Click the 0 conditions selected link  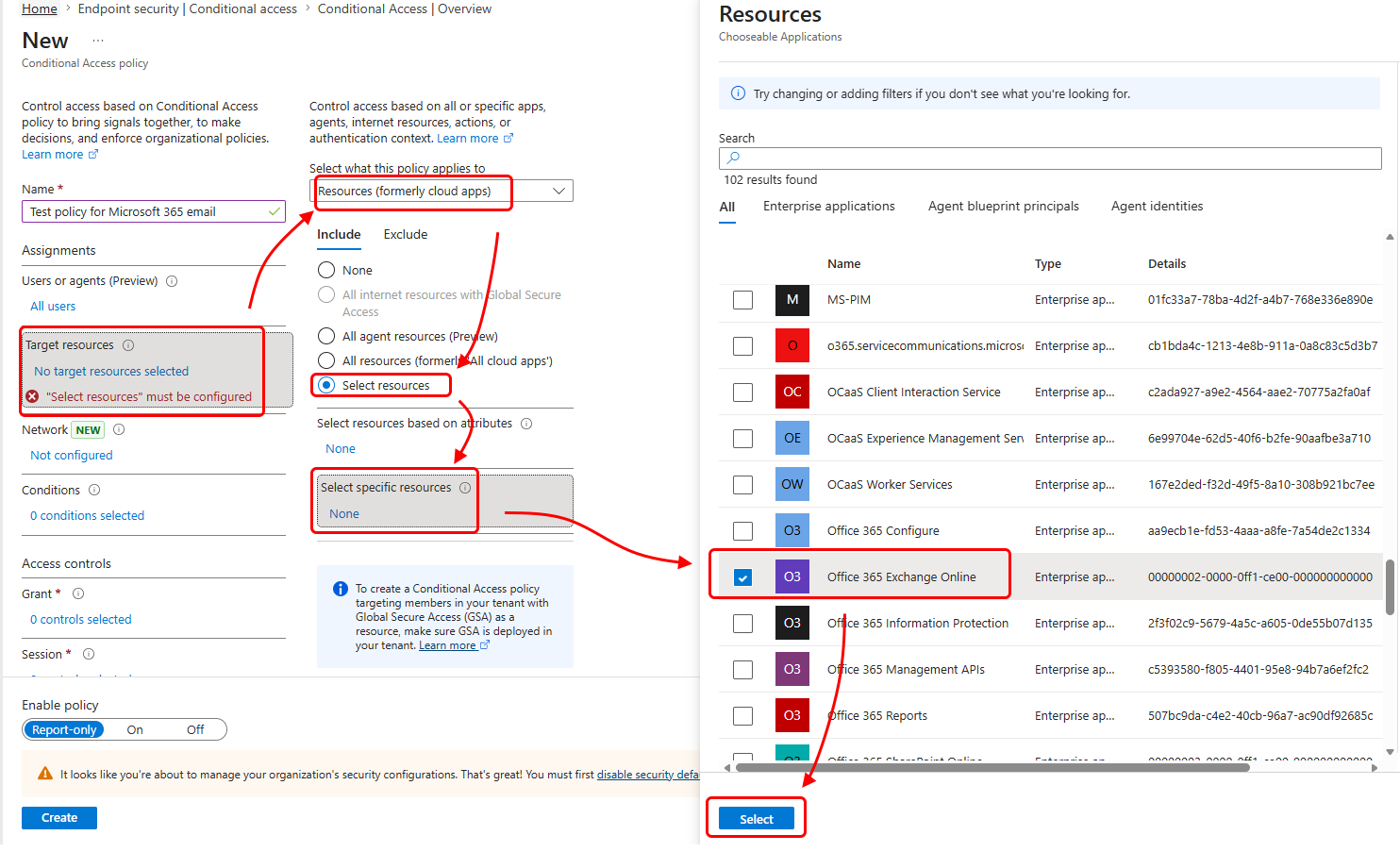click(87, 515)
